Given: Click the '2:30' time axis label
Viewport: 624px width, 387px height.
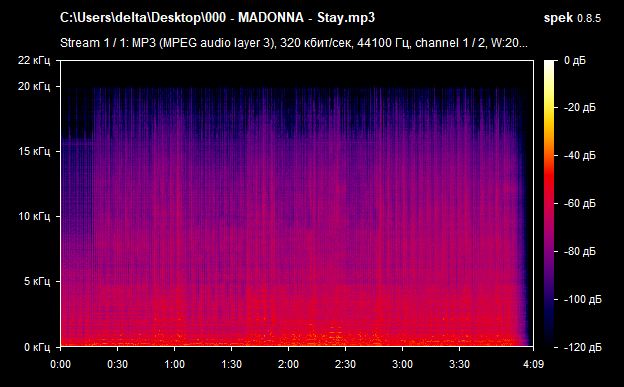Looking at the screenshot, I should tap(345, 364).
